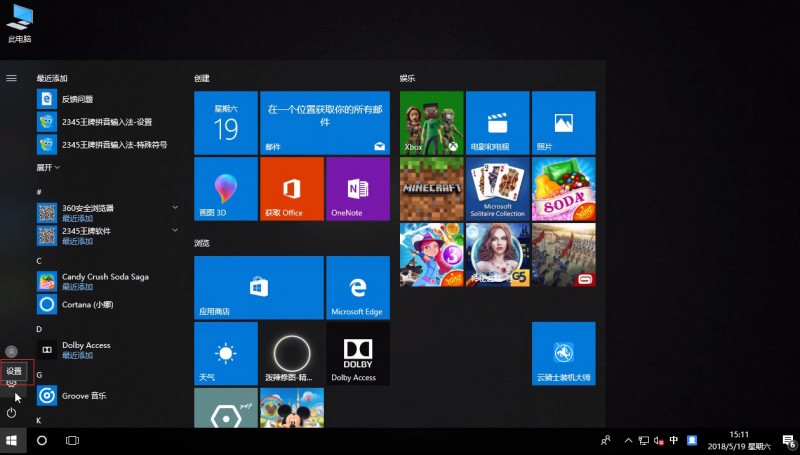Open the Mail tile
The image size is (800, 455).
pyautogui.click(x=325, y=123)
